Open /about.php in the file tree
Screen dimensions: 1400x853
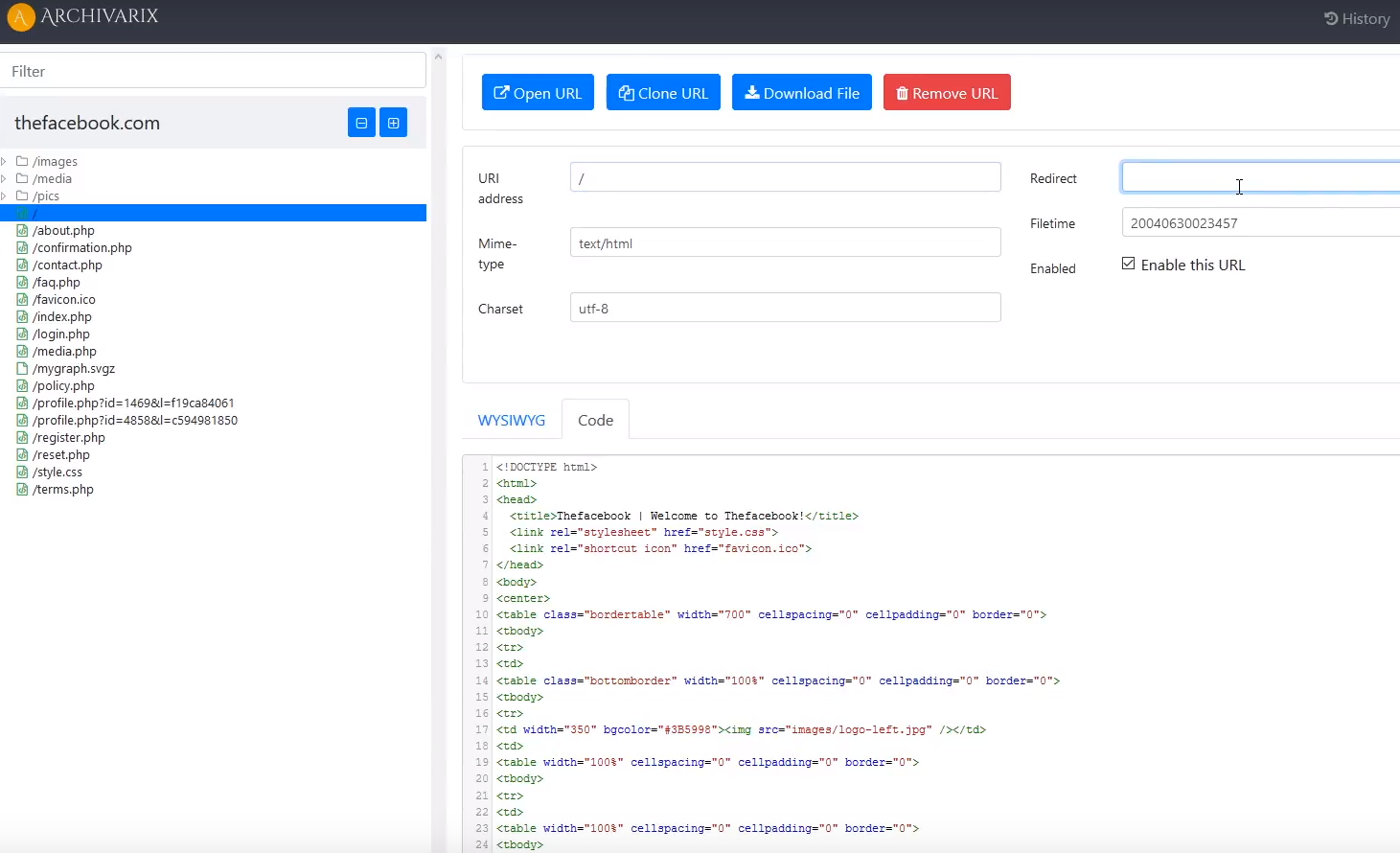coord(63,231)
